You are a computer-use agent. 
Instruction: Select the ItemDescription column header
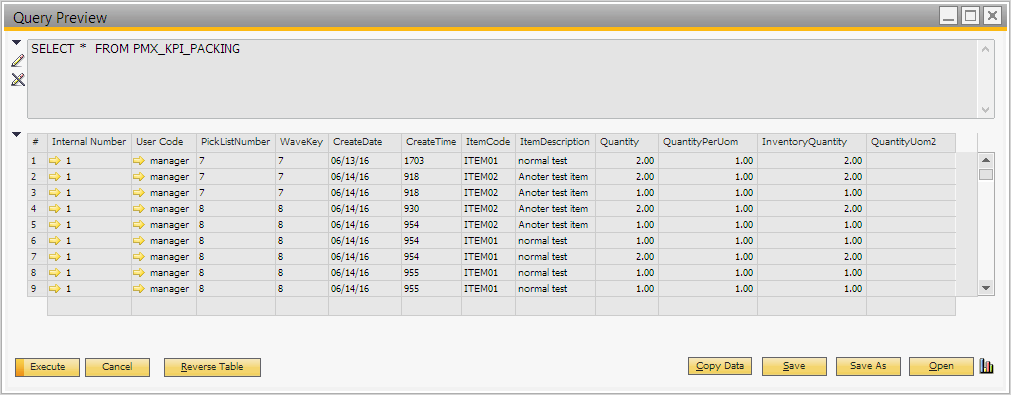(x=556, y=142)
